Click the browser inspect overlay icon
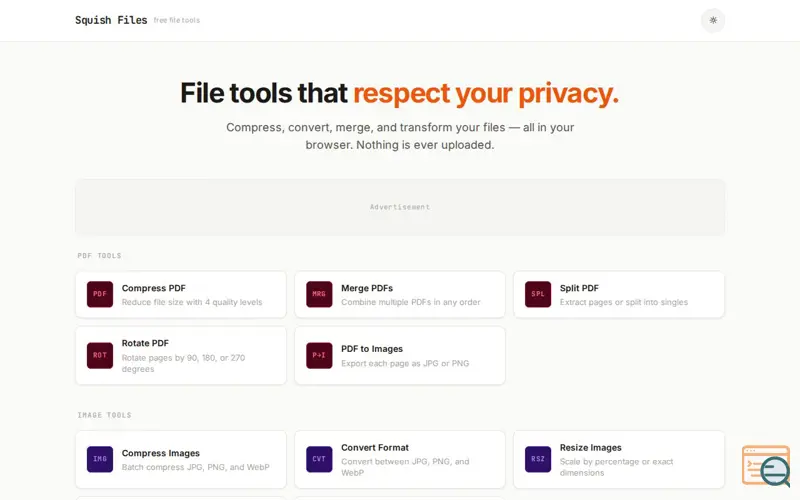Screen dimensions: 800x500 click(766, 466)
